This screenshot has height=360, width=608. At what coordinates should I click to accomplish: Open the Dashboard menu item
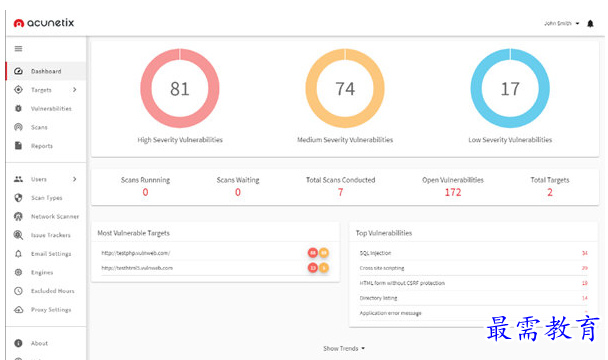[46, 71]
